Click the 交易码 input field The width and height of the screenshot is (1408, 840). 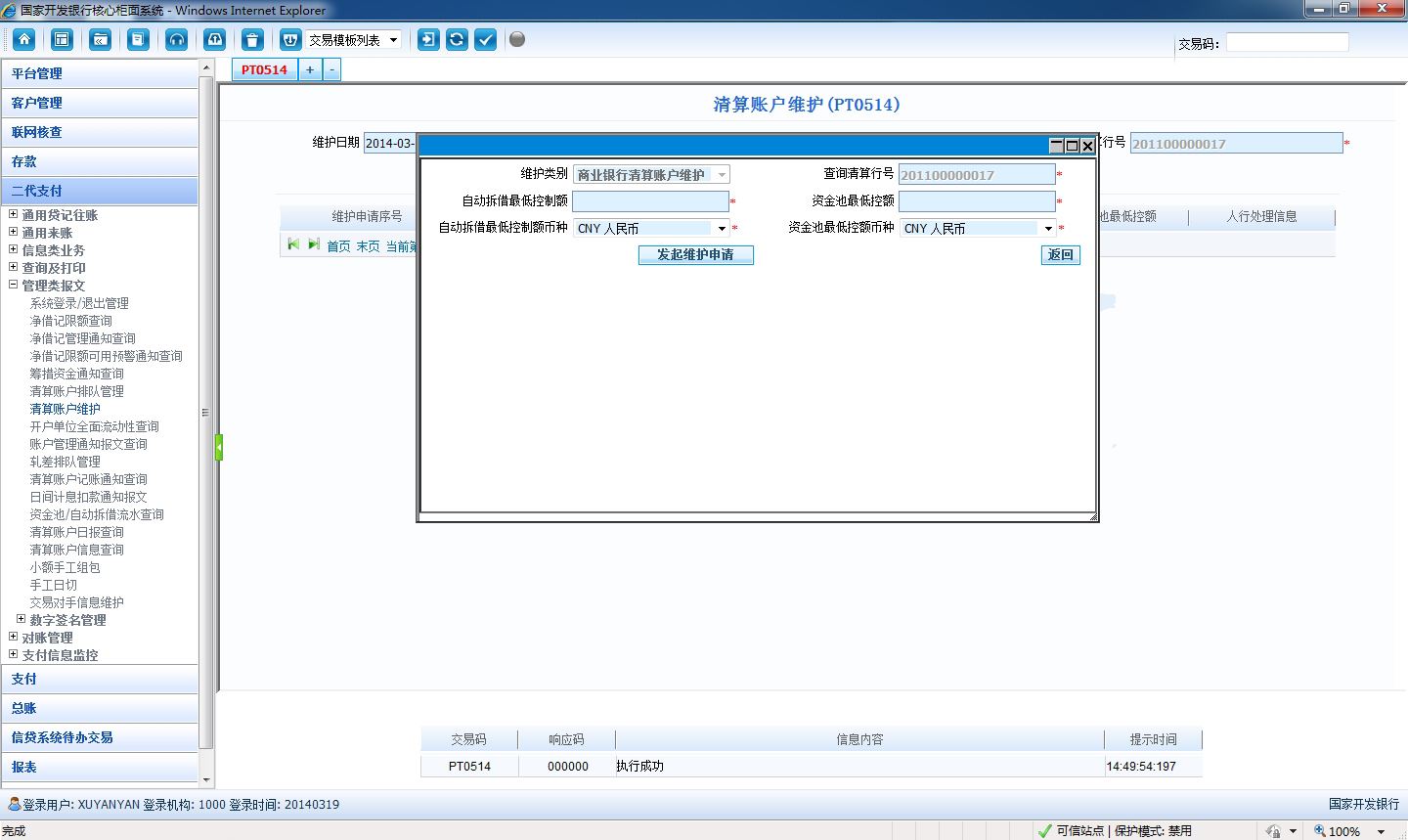click(x=1287, y=42)
